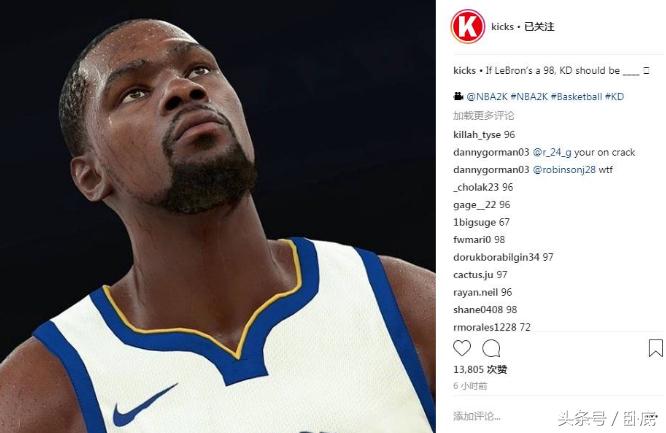Open the #Basketball hashtag
The width and height of the screenshot is (666, 433).
click(x=576, y=97)
